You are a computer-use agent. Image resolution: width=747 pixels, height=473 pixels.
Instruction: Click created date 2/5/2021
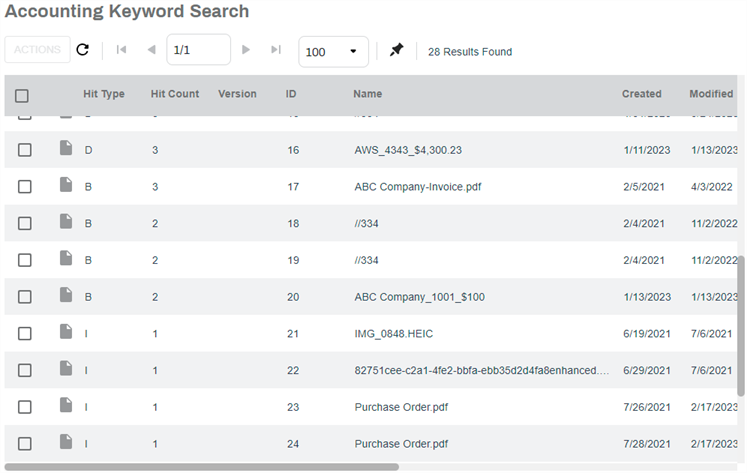(x=644, y=187)
